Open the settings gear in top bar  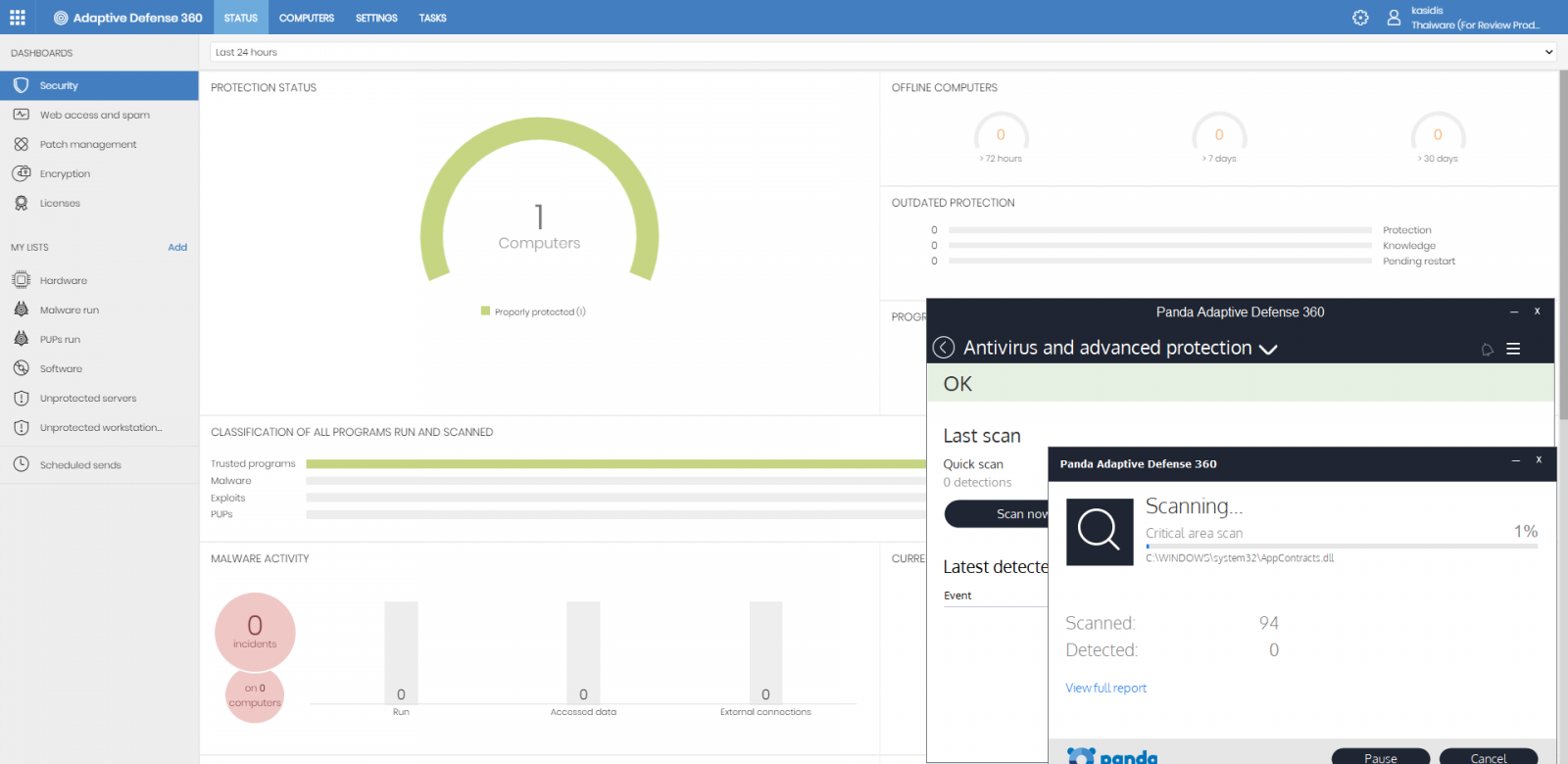coord(1360,18)
